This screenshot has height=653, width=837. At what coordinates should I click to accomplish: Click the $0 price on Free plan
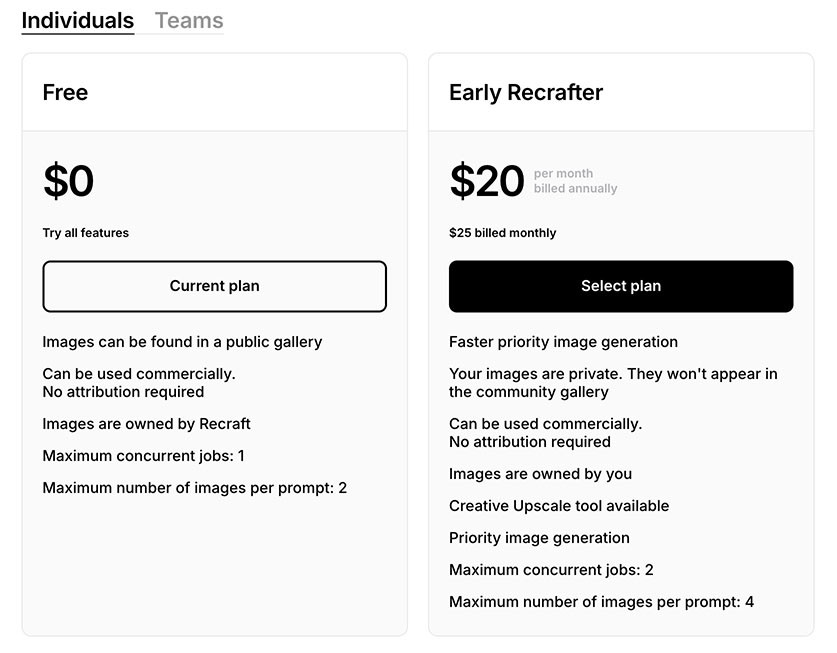point(68,182)
